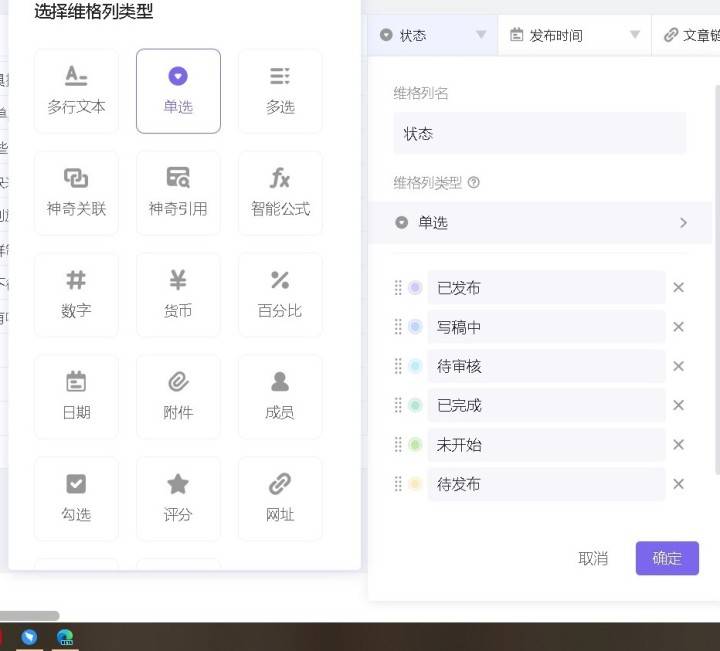The image size is (720, 651).
Task: Select the 多行文本 field type
Action: [76, 91]
